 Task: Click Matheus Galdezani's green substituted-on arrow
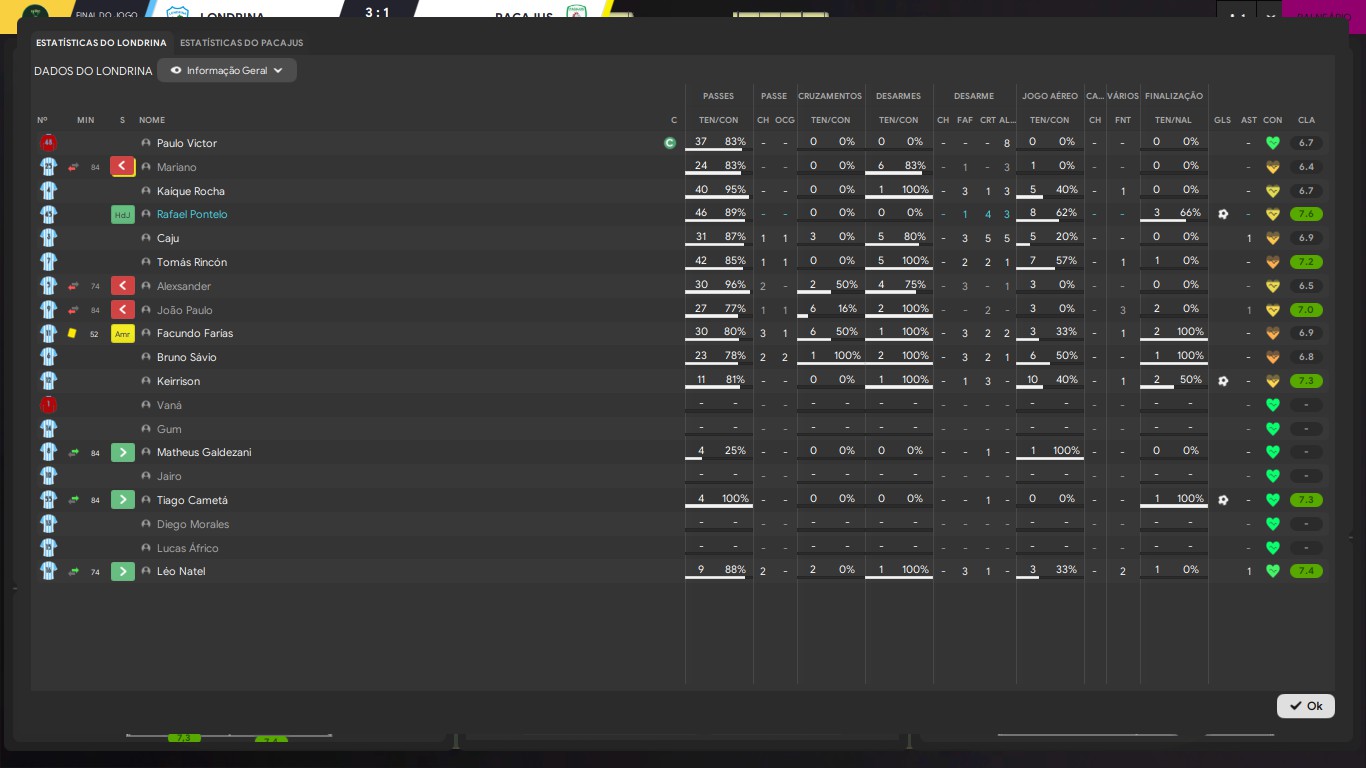coord(123,452)
